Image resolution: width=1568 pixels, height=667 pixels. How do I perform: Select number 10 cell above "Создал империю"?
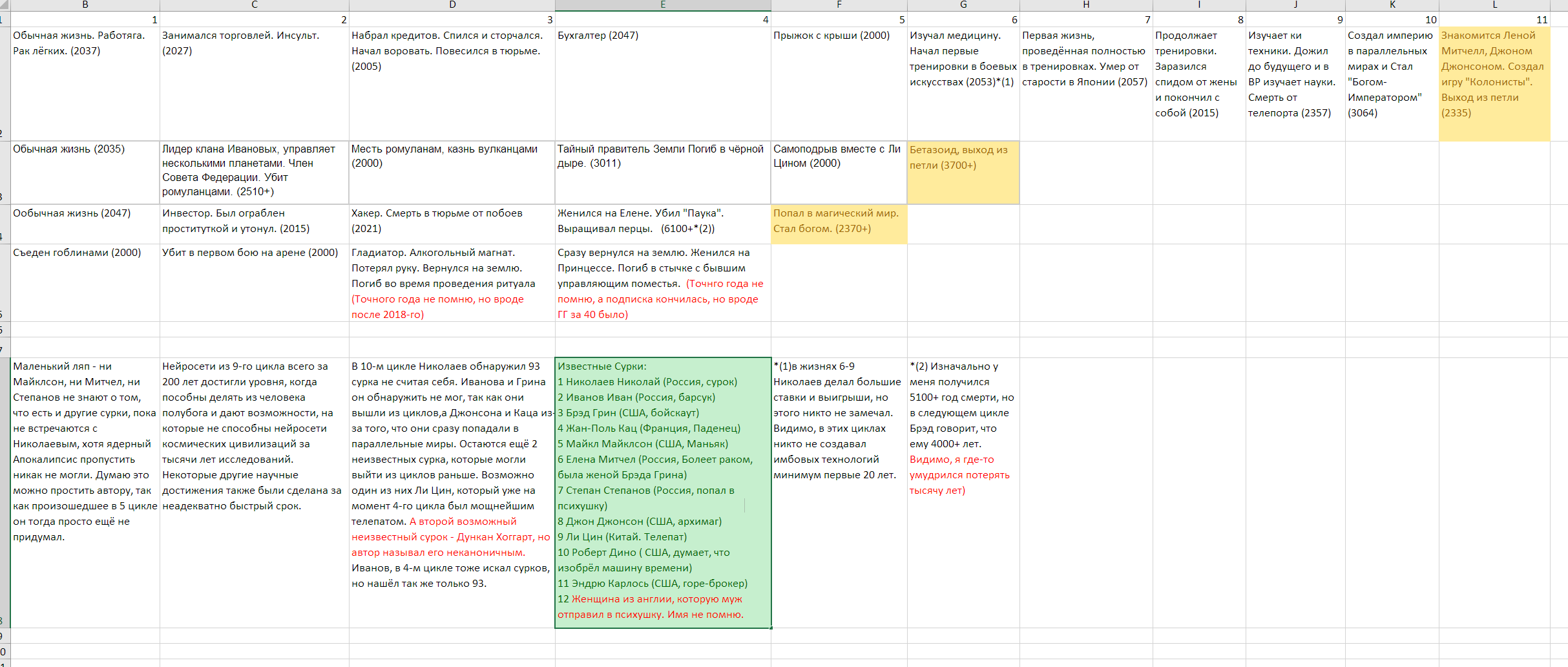(x=1392, y=19)
